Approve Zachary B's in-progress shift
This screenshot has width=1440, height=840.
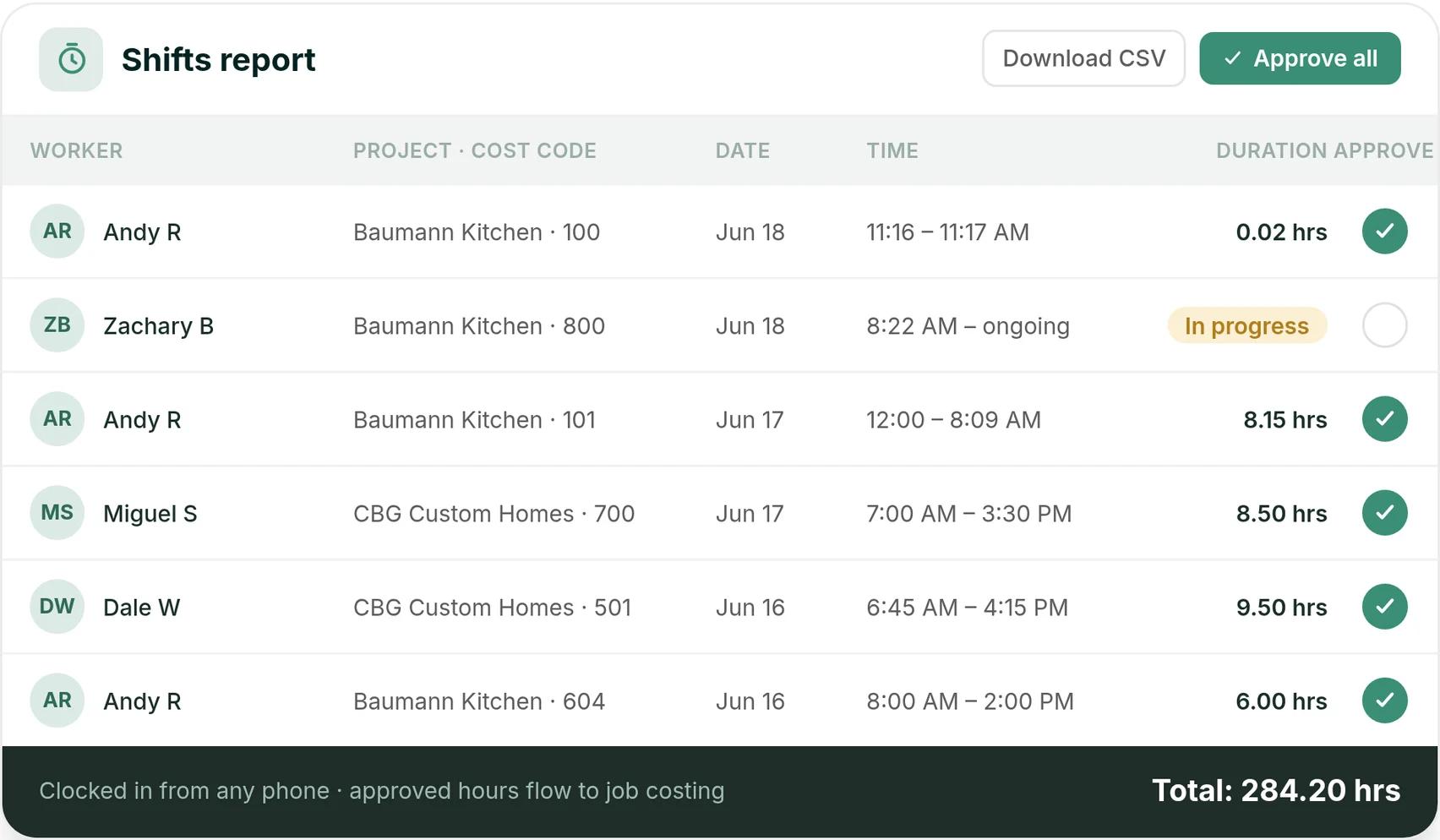pyautogui.click(x=1384, y=325)
